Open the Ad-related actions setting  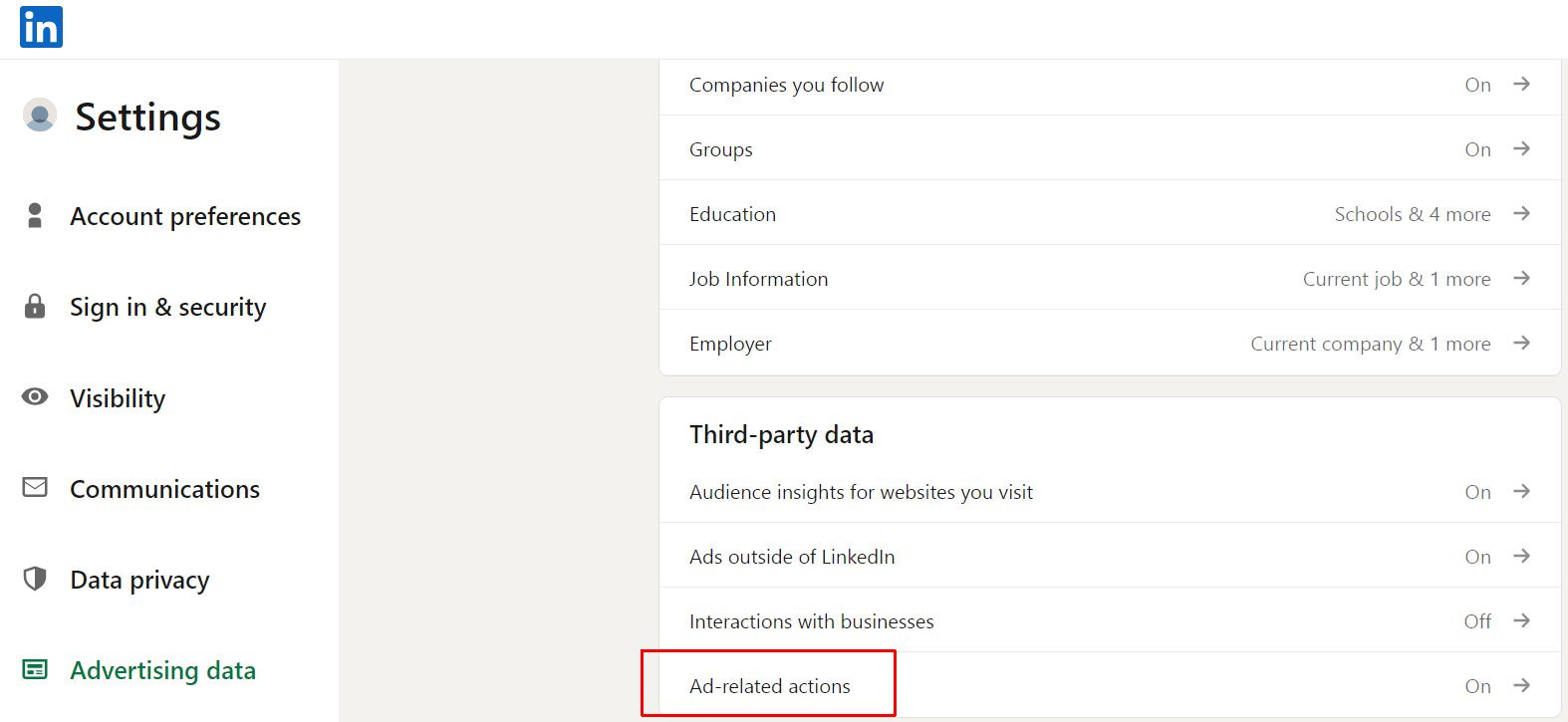pyautogui.click(x=770, y=686)
